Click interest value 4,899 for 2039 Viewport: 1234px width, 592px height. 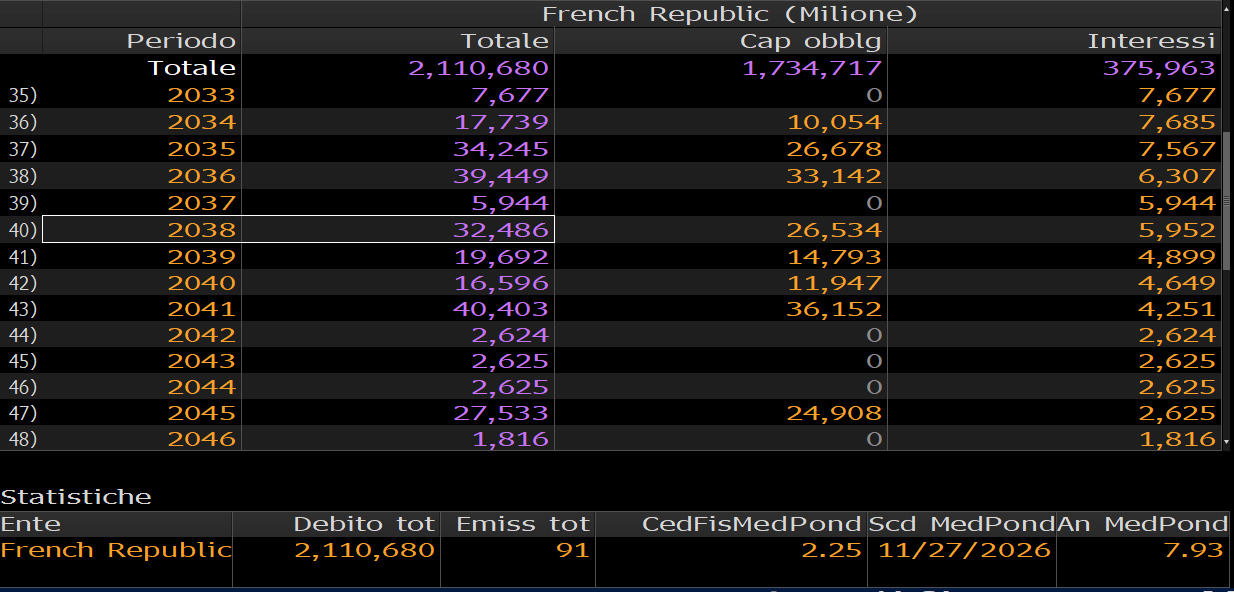(x=1177, y=256)
